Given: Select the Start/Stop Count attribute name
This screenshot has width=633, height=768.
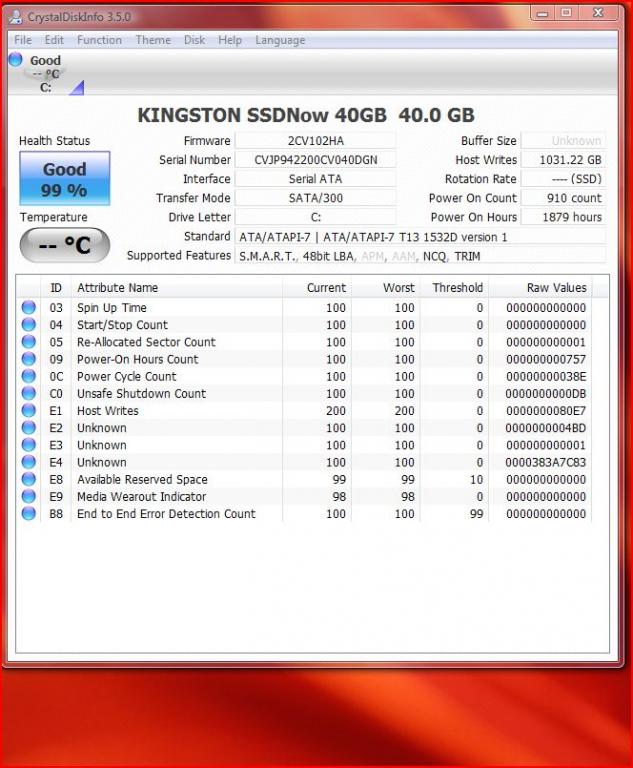Looking at the screenshot, I should click(122, 325).
